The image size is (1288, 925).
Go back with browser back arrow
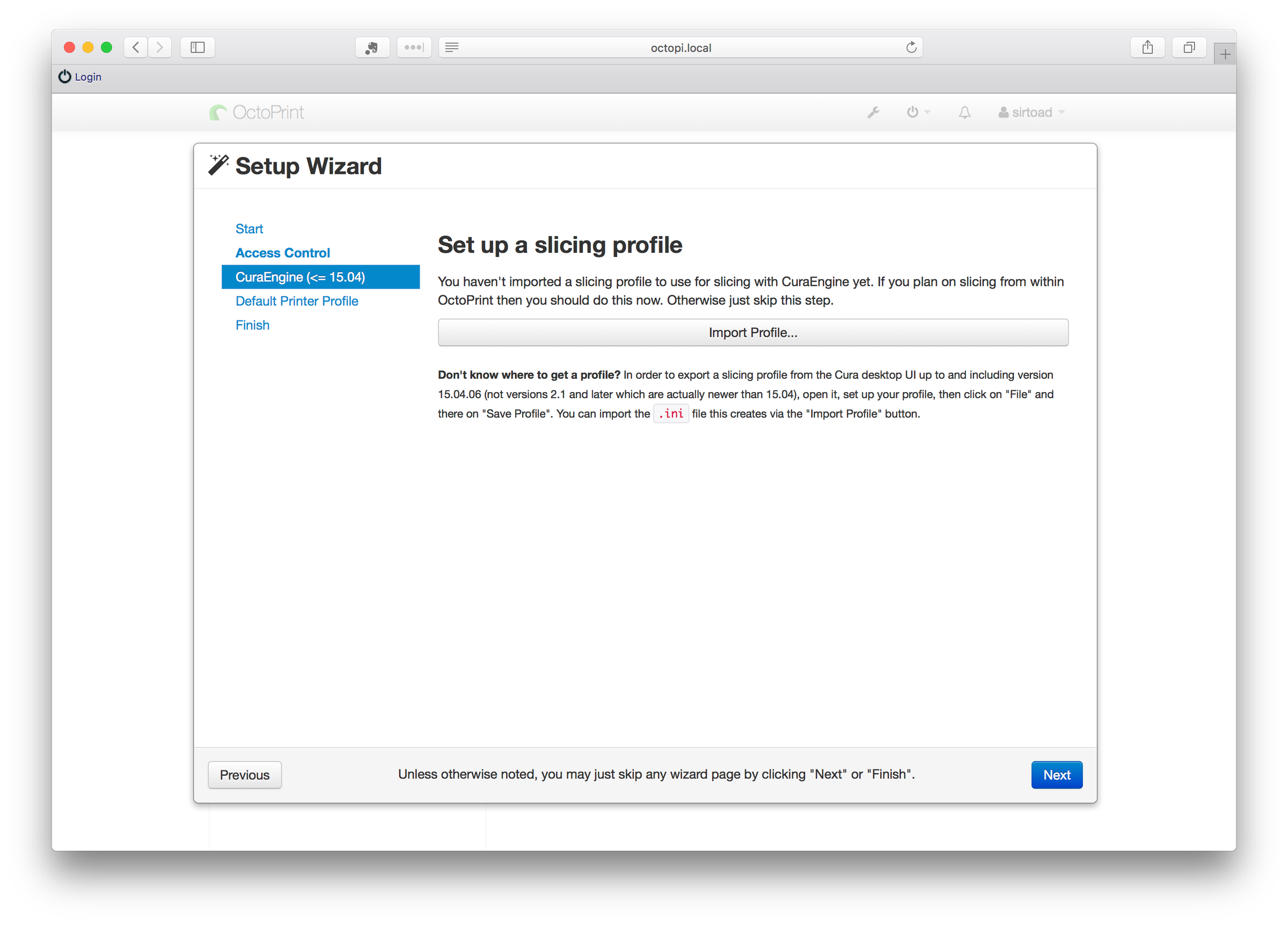coord(136,47)
